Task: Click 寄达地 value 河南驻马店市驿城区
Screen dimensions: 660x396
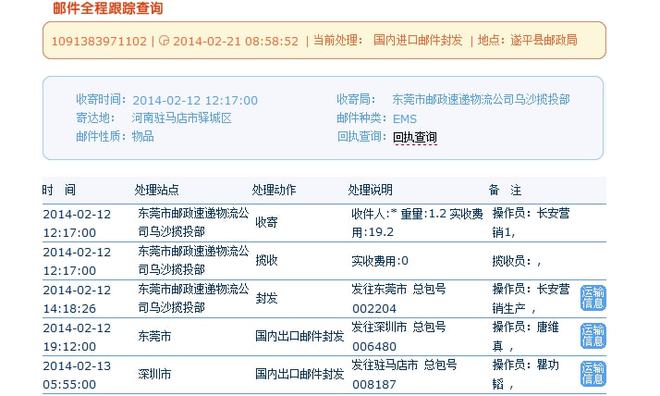Action: point(181,118)
